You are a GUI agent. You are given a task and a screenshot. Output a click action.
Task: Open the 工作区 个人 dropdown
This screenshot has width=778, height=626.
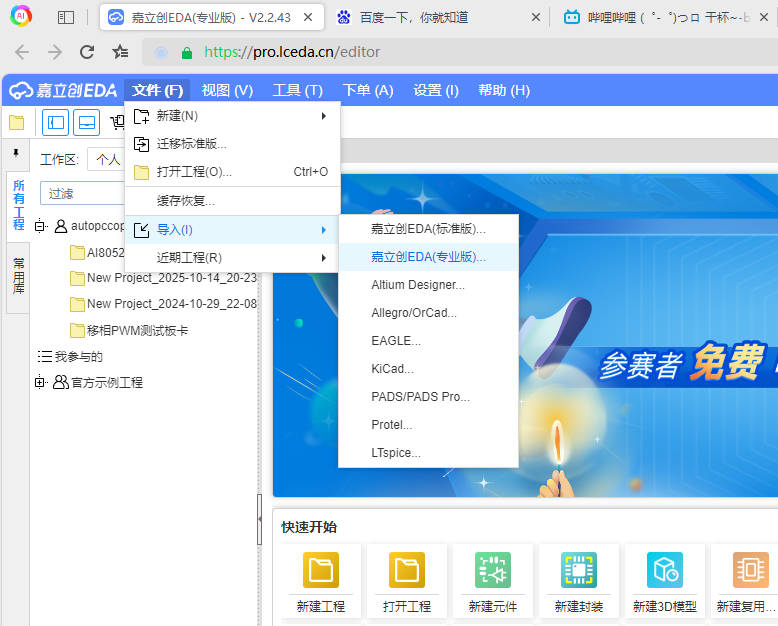[106, 159]
